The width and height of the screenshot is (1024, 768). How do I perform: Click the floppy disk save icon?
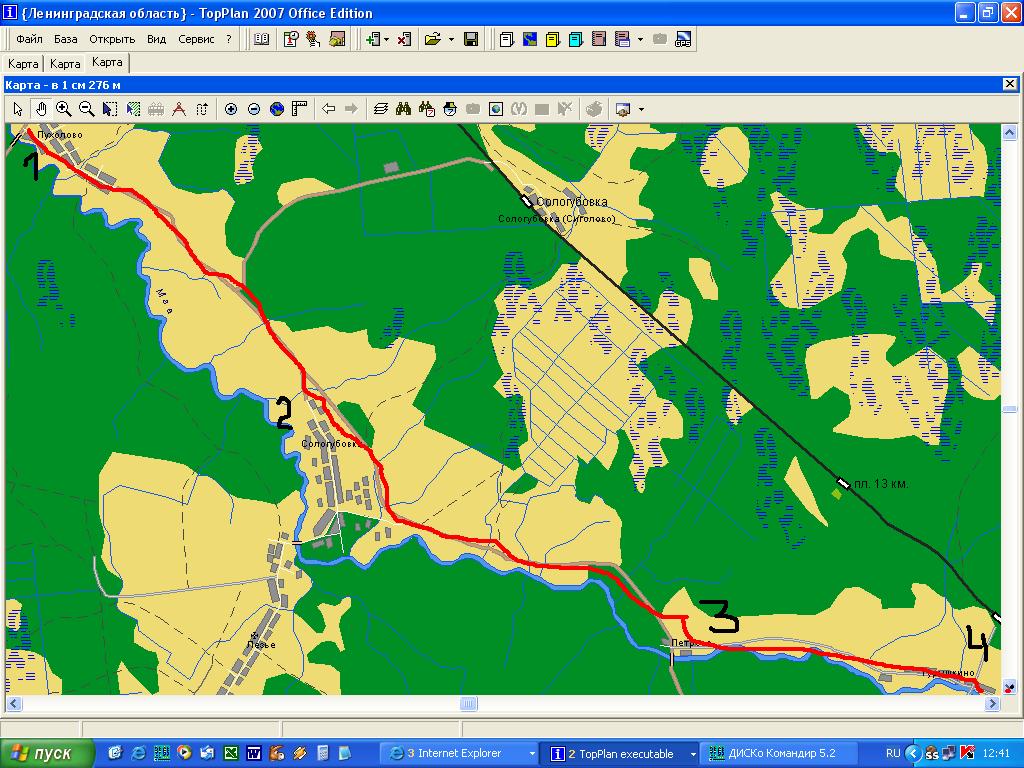[471, 39]
